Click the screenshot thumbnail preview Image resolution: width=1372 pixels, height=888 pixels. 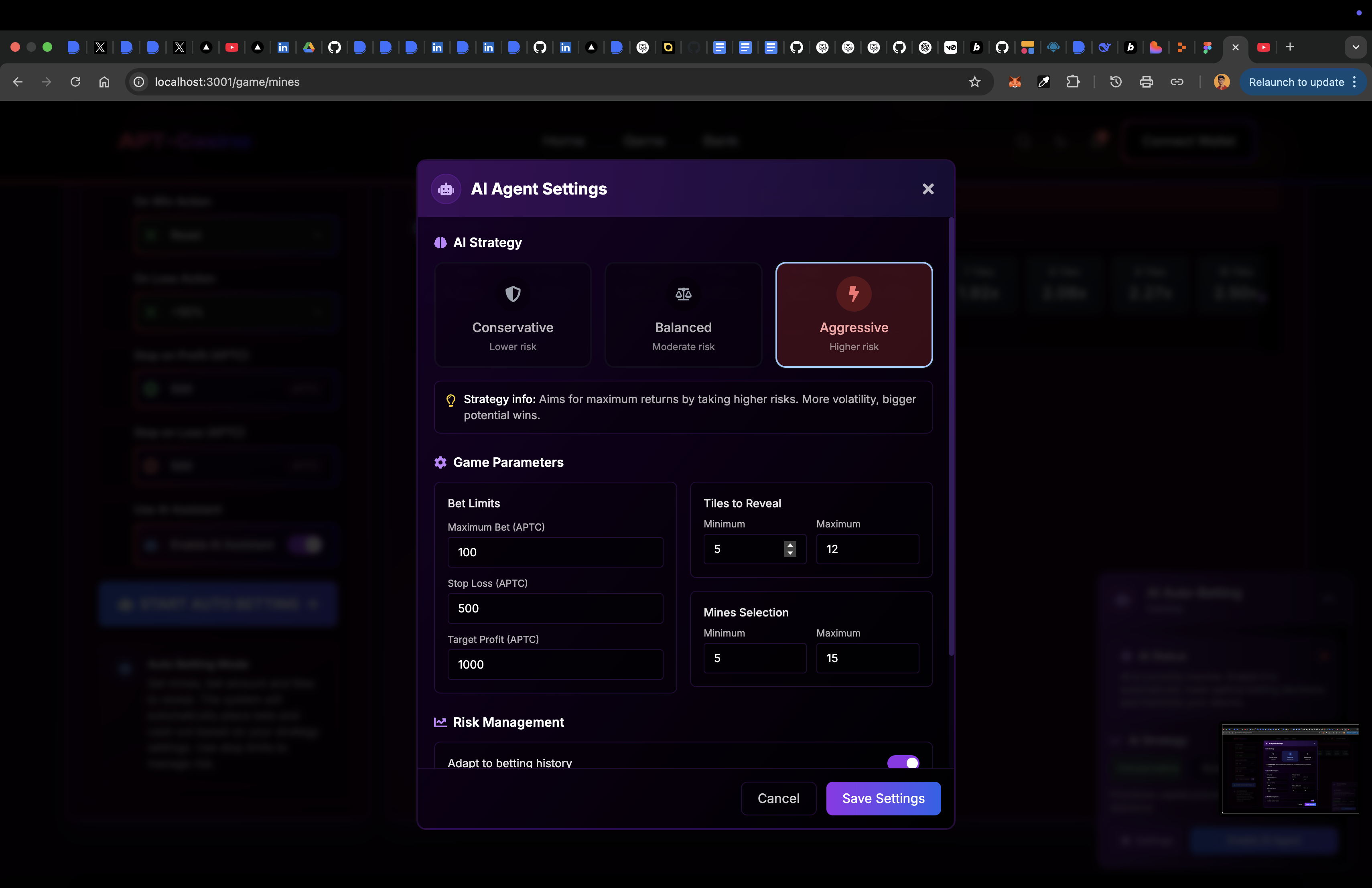(1290, 769)
